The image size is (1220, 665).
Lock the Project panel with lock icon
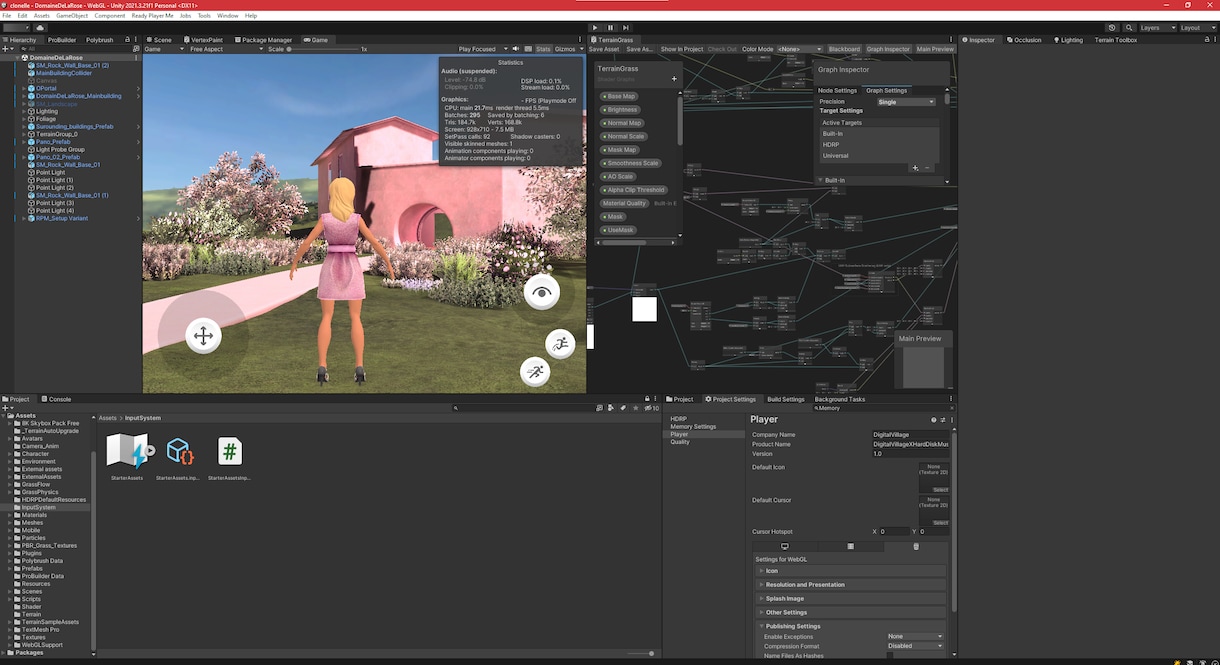coord(648,399)
